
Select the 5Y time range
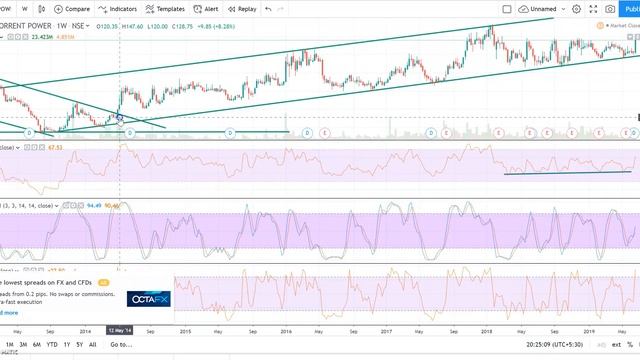80,345
